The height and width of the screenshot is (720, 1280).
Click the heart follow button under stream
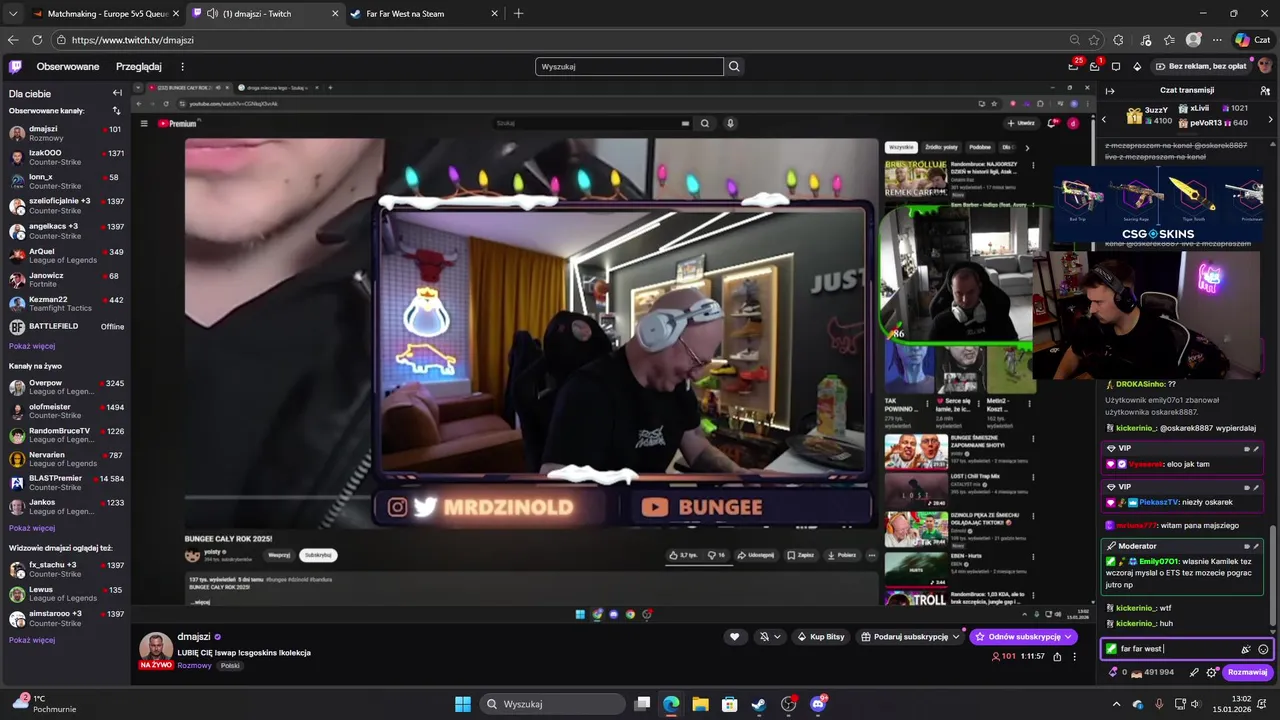tap(735, 637)
